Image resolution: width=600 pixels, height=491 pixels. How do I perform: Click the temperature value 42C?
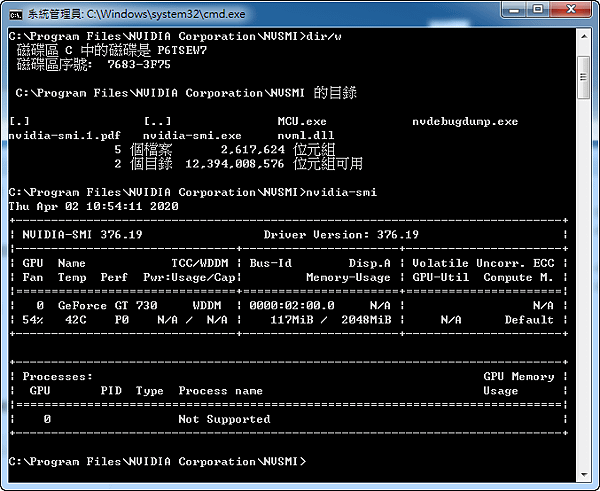tap(76, 320)
